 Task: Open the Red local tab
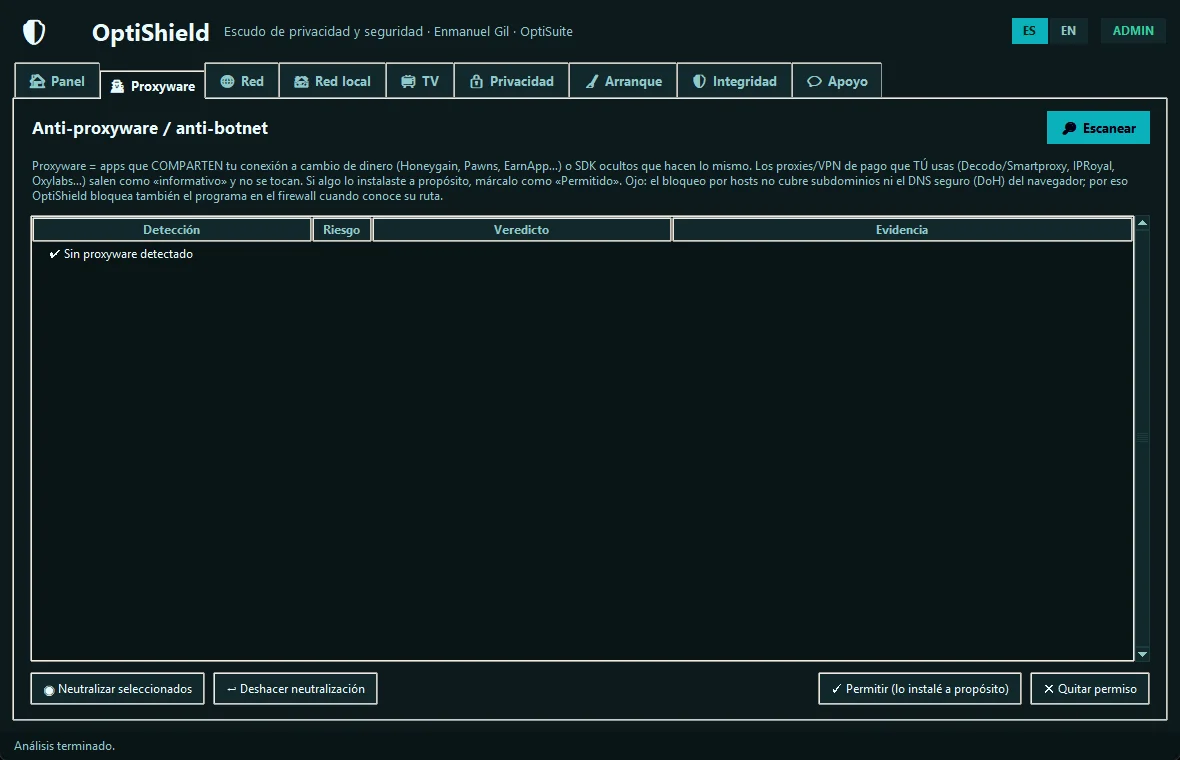pyautogui.click(x=333, y=81)
